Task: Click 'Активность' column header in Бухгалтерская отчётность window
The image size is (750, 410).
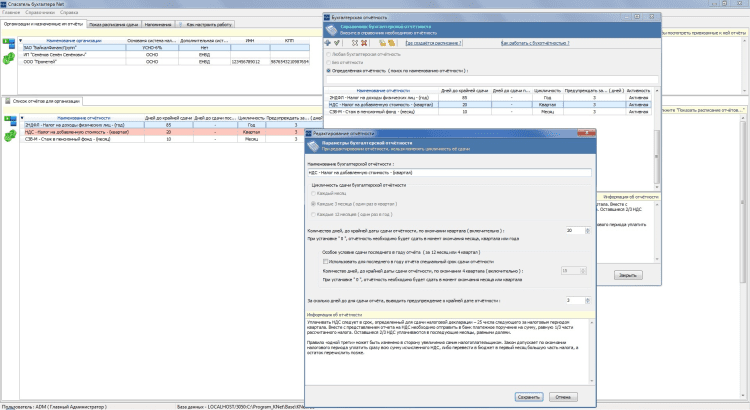Action: pyautogui.click(x=639, y=90)
